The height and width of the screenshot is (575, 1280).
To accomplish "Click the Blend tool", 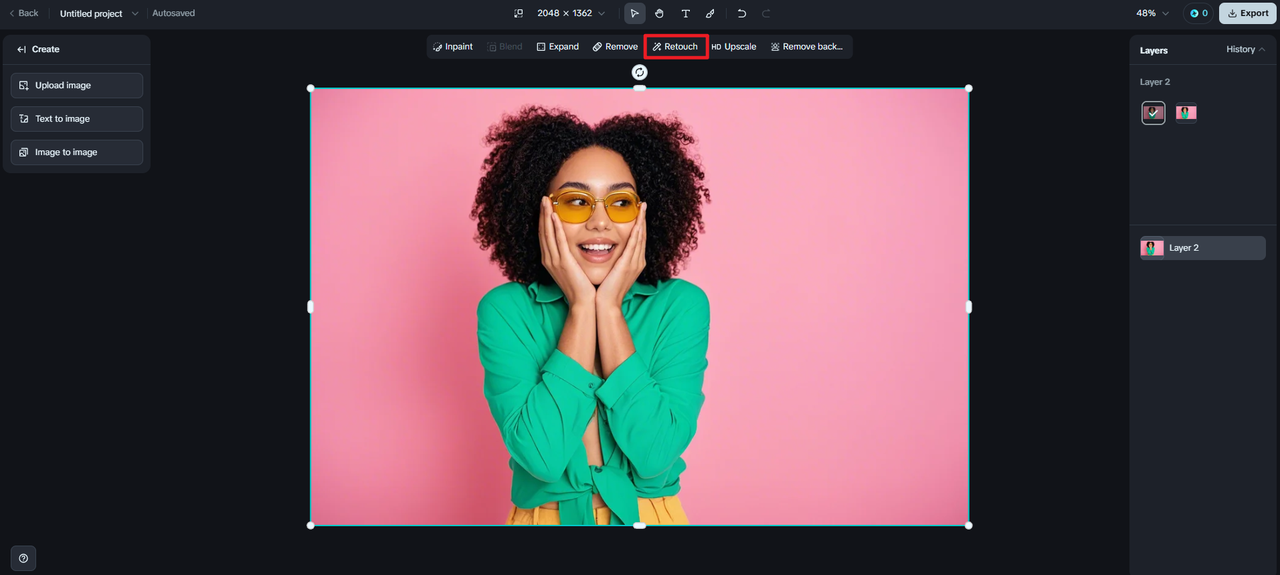I will (x=505, y=47).
